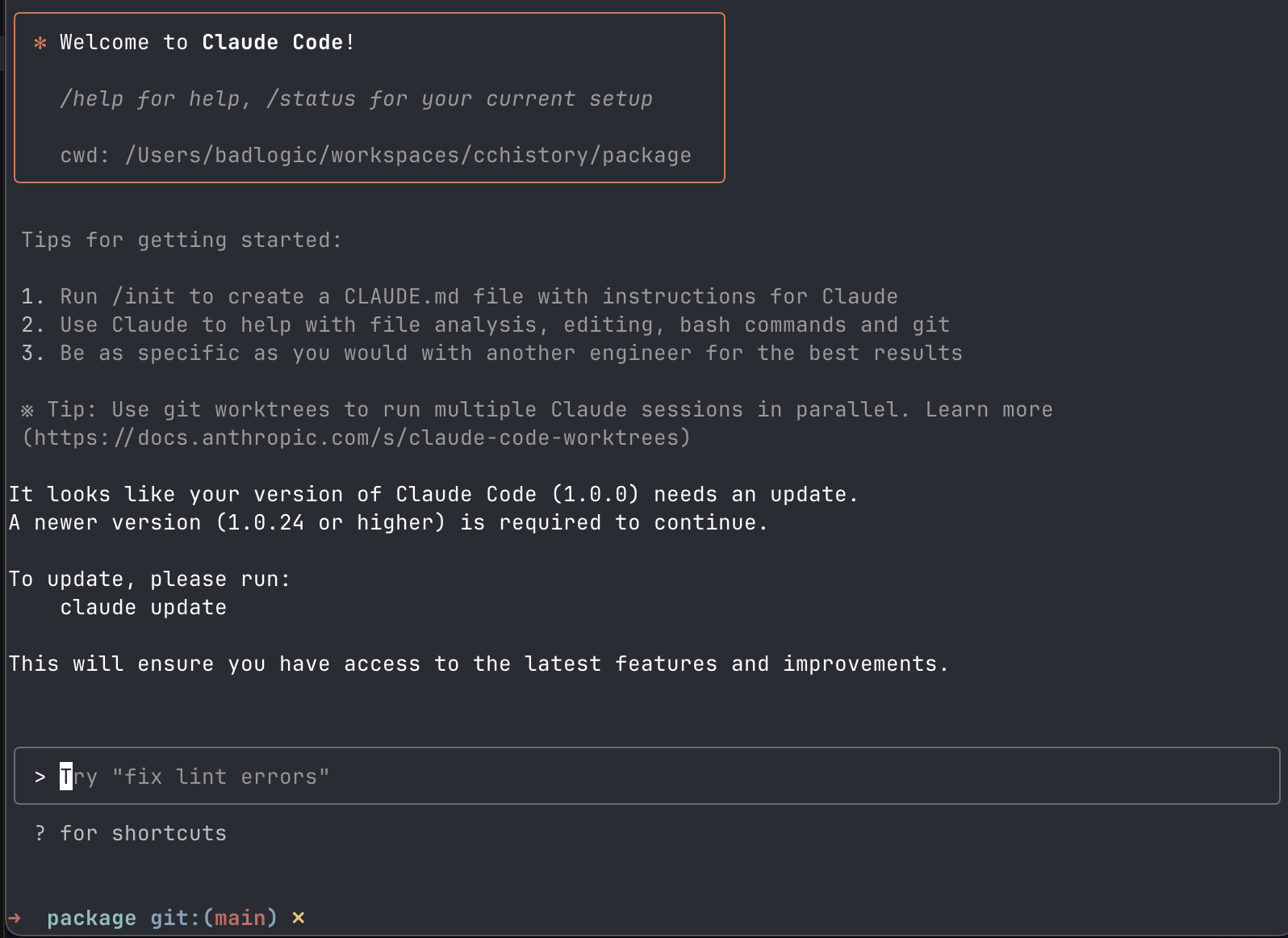The width and height of the screenshot is (1288, 938).
Task: Click the "Welcome to Claude Code!" heading
Action: [x=207, y=42]
